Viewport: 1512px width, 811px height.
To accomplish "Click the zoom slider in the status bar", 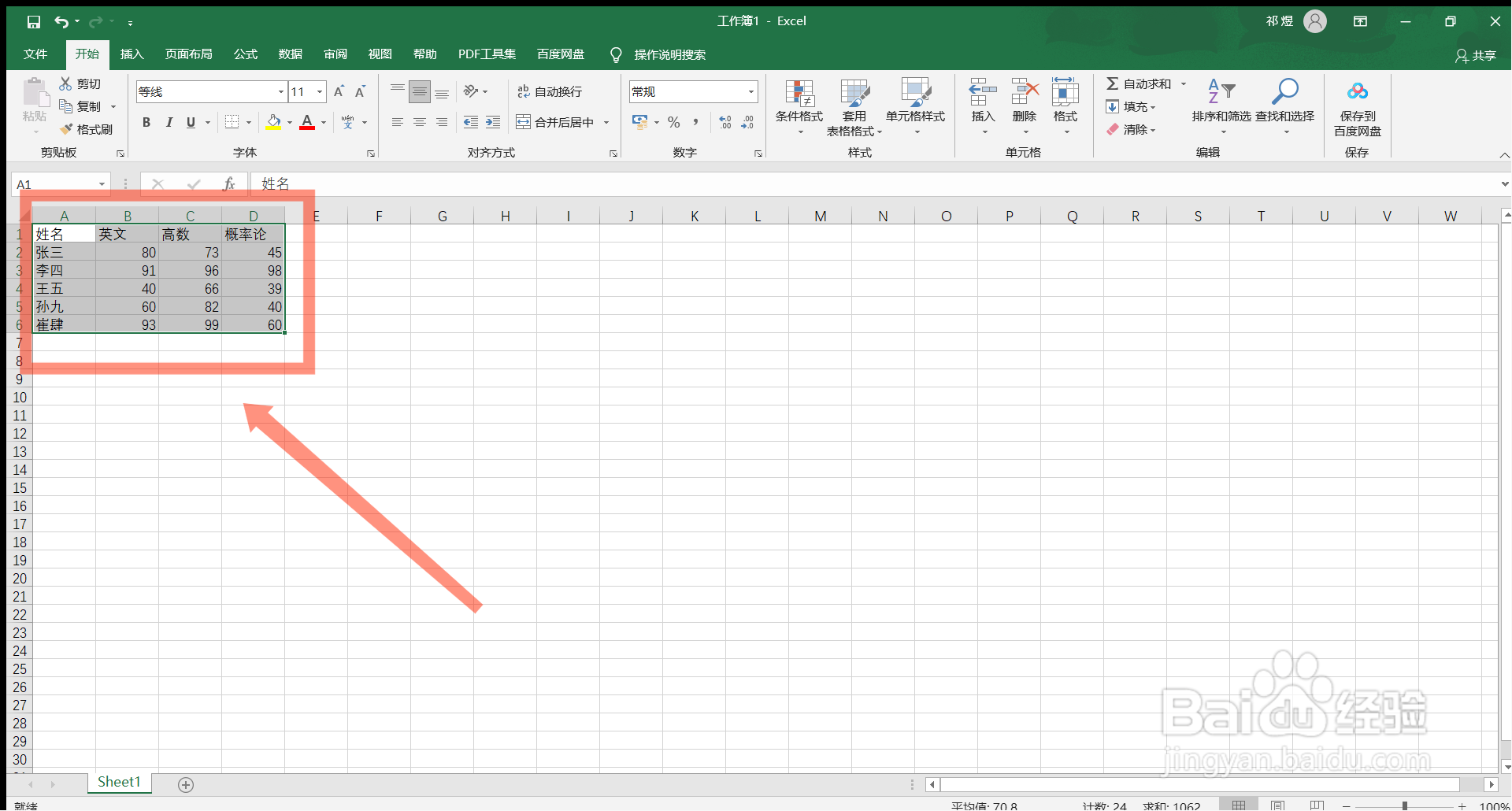I will 1405,805.
